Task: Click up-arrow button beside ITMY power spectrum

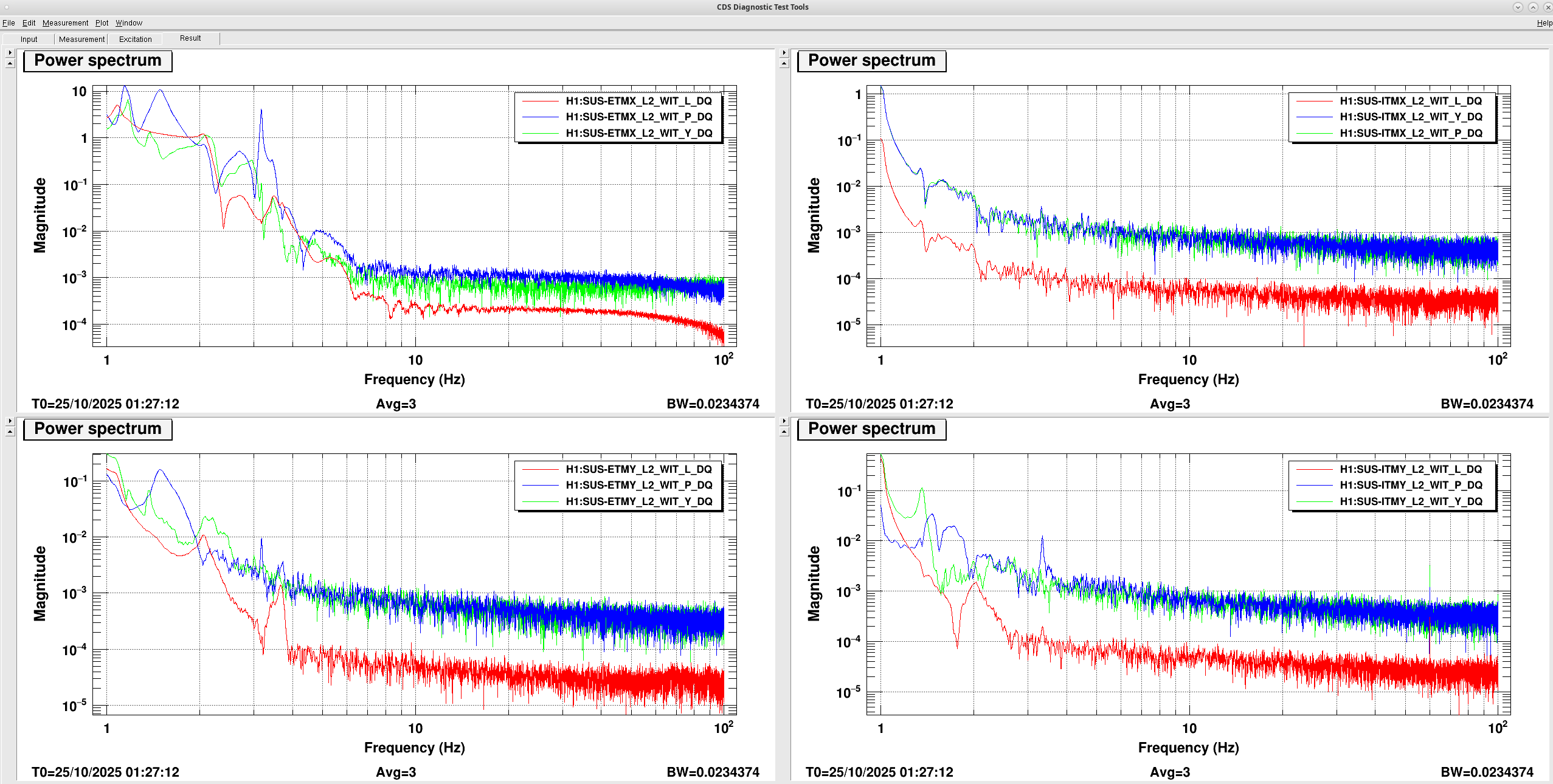Action: (784, 432)
